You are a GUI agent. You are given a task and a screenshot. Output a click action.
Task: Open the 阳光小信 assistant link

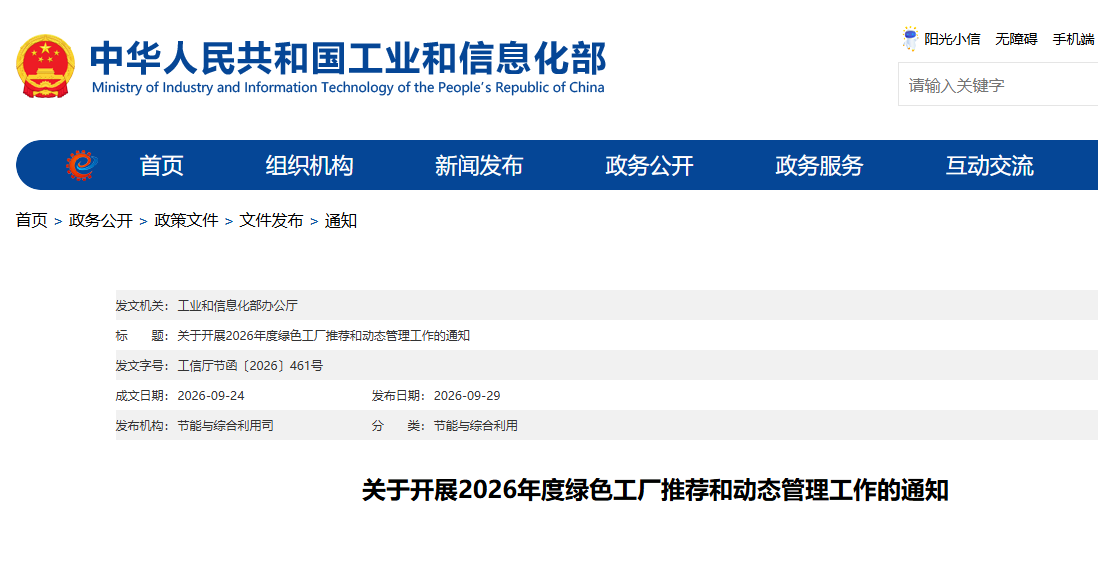click(x=952, y=39)
